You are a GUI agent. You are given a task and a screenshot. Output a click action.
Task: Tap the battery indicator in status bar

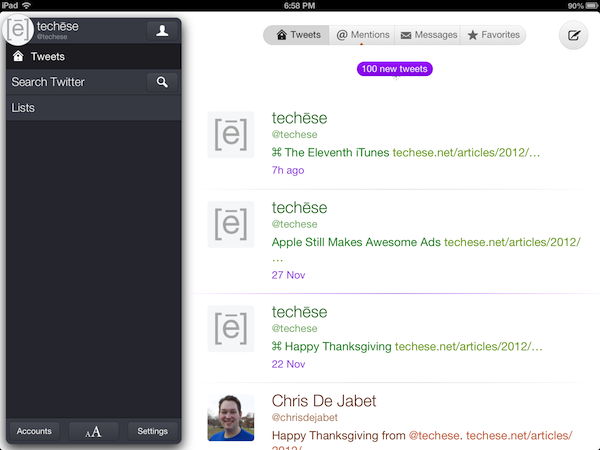591,6
